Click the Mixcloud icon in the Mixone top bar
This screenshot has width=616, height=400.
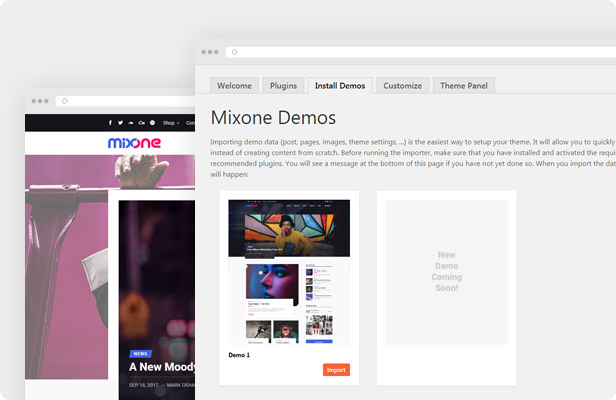[x=141, y=123]
